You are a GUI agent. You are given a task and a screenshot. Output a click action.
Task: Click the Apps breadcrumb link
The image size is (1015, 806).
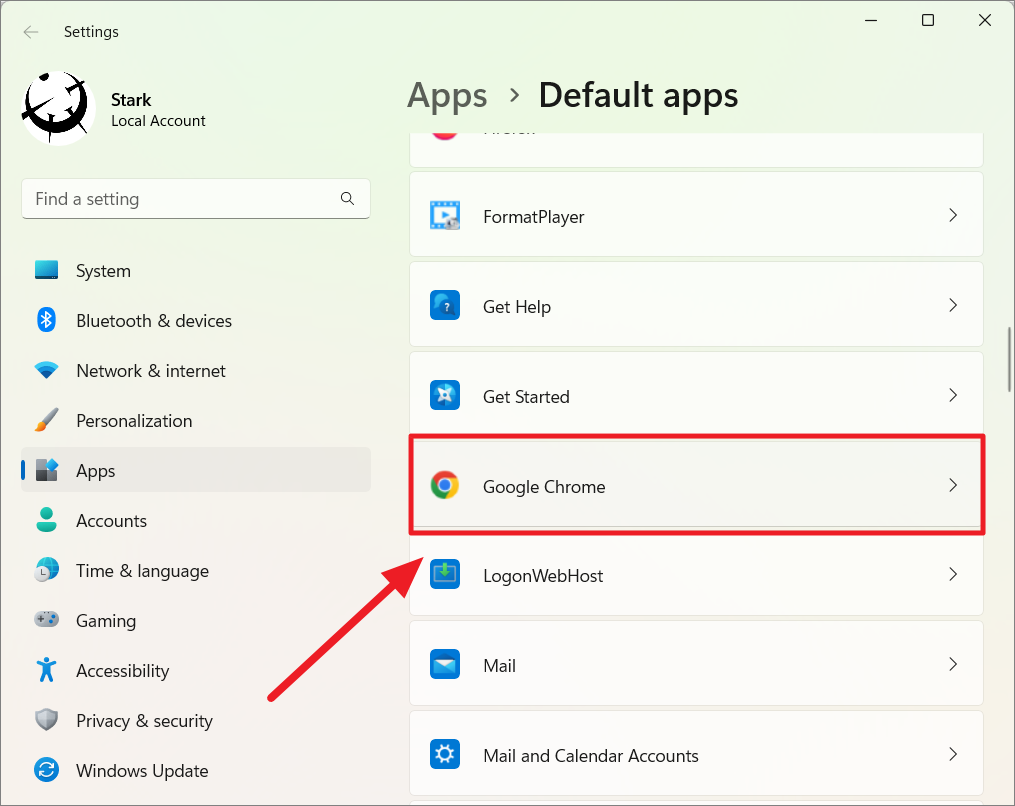point(447,96)
